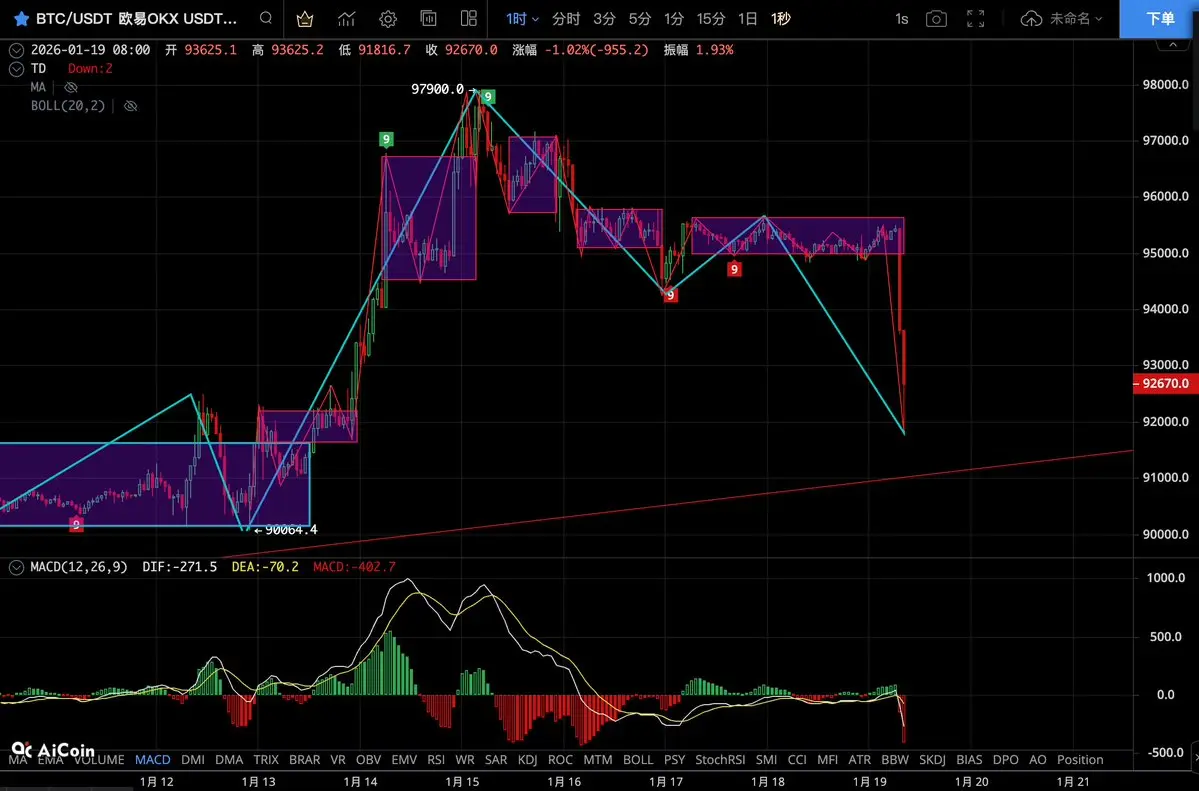Viewport: 1199px width, 791px height.
Task: Enter fullscreen chart mode
Action: 976,18
